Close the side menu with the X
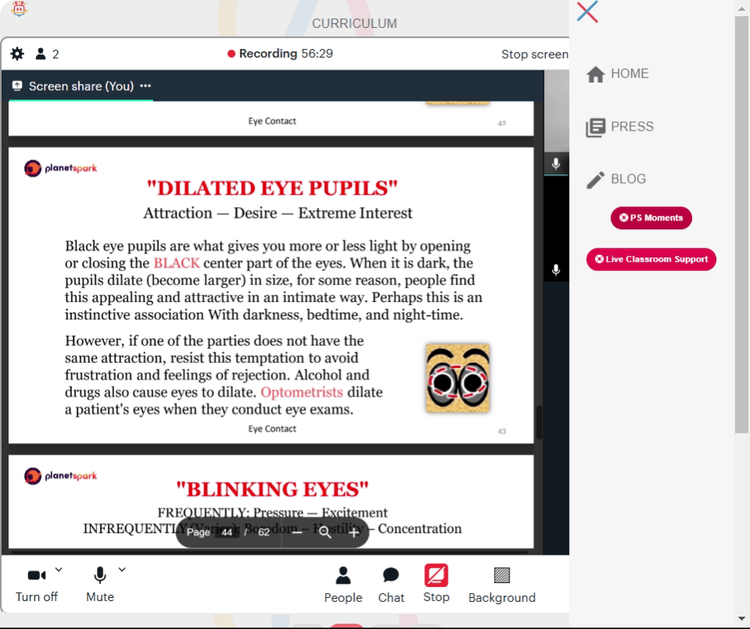 tap(587, 12)
